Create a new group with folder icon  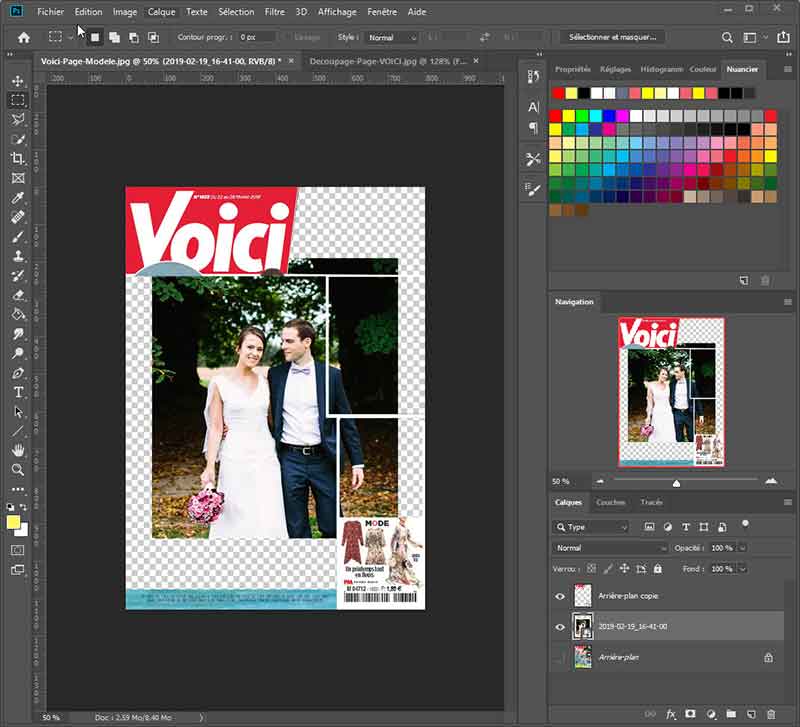pyautogui.click(x=731, y=714)
